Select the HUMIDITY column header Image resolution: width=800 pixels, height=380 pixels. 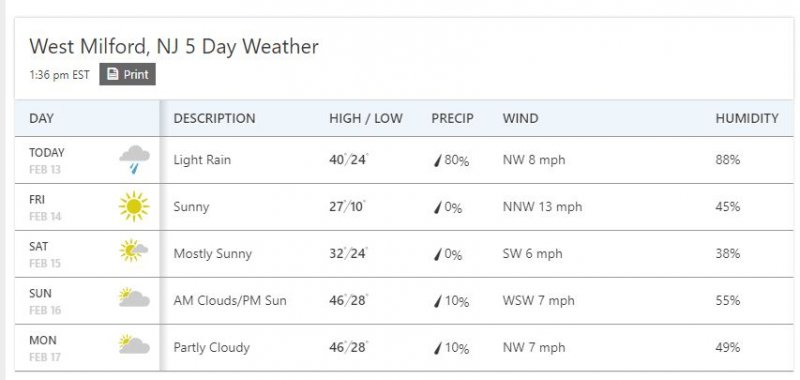point(747,118)
